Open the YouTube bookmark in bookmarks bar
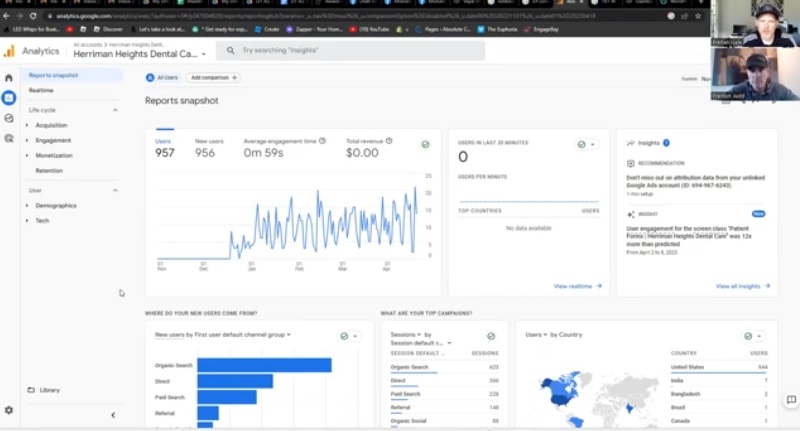Screen dimensions: 800x431 click(x=369, y=29)
